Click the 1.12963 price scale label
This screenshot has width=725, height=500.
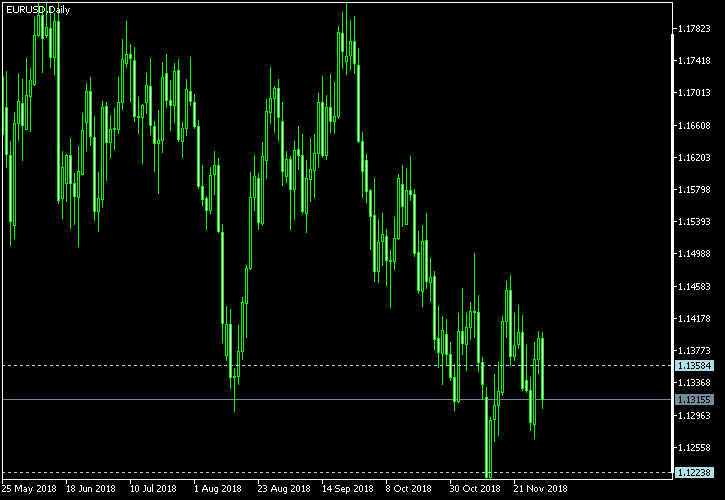(x=694, y=415)
